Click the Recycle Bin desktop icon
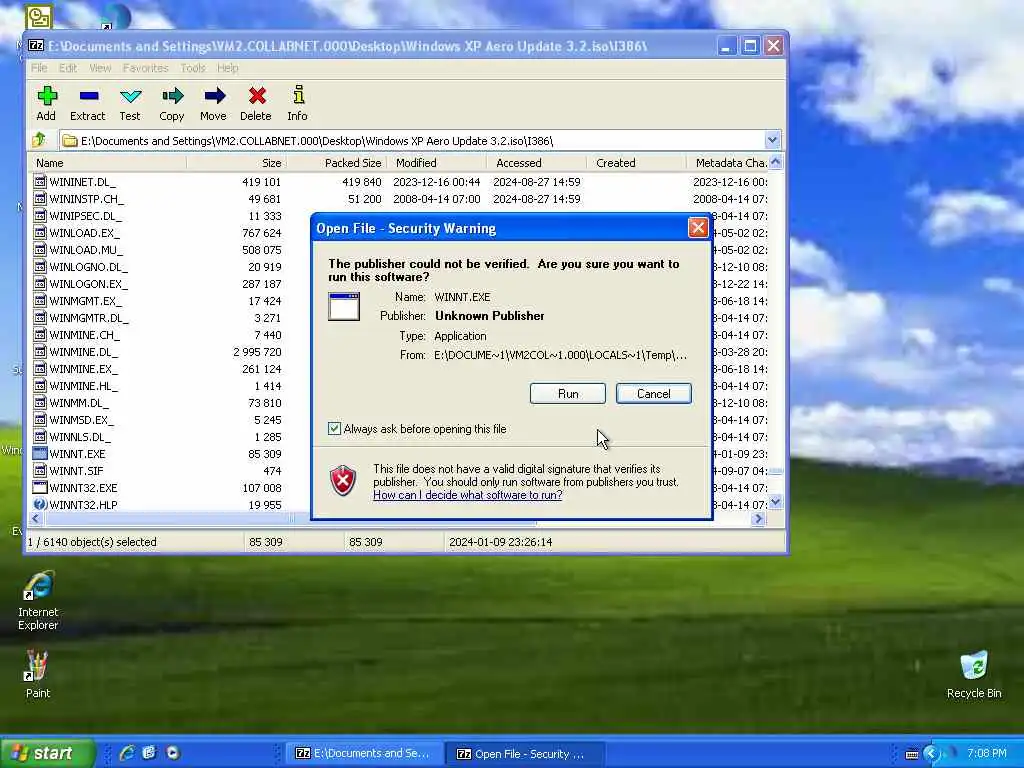 pyautogui.click(x=974, y=665)
